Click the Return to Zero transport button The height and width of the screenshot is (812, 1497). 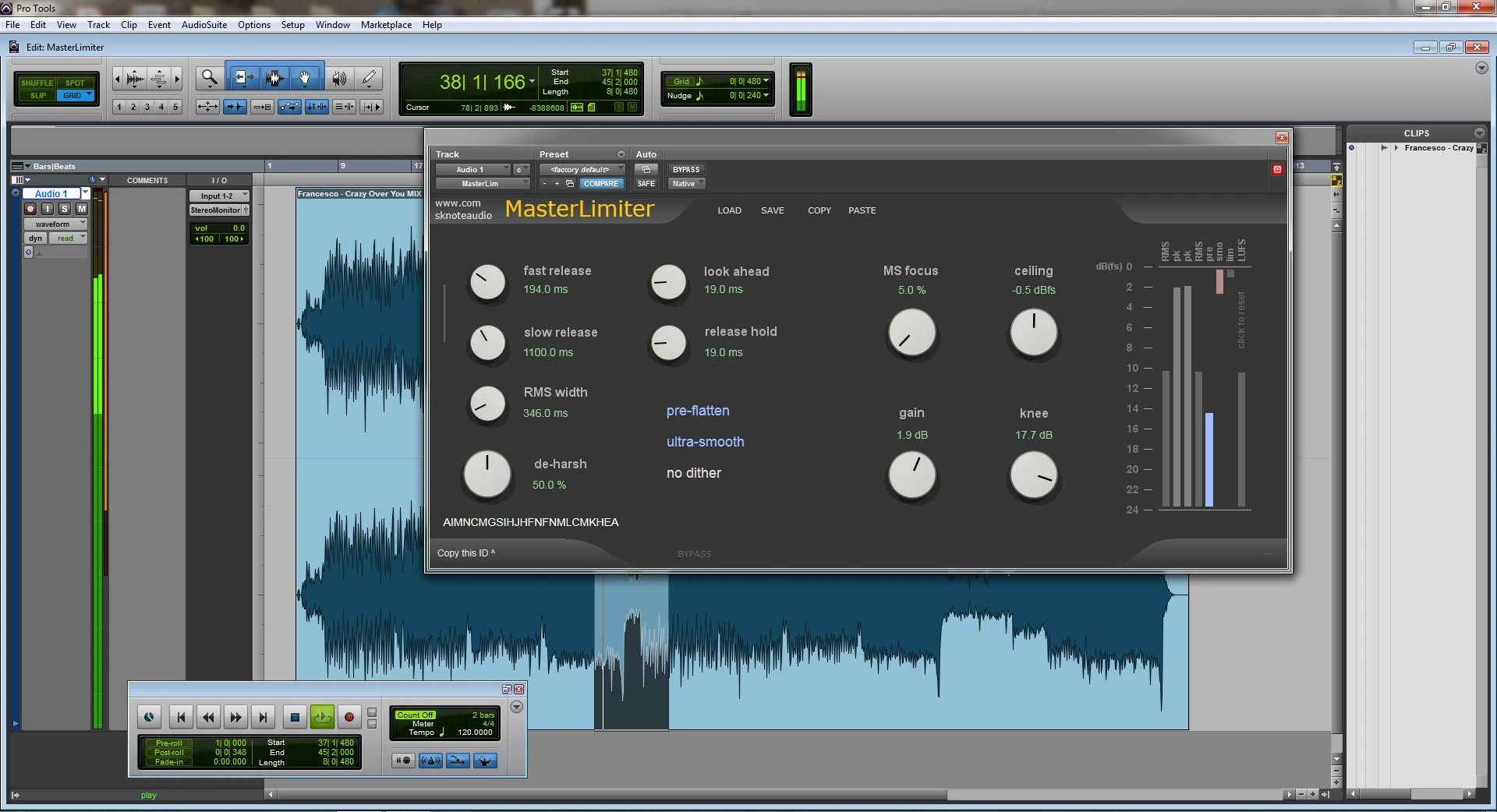pos(181,717)
